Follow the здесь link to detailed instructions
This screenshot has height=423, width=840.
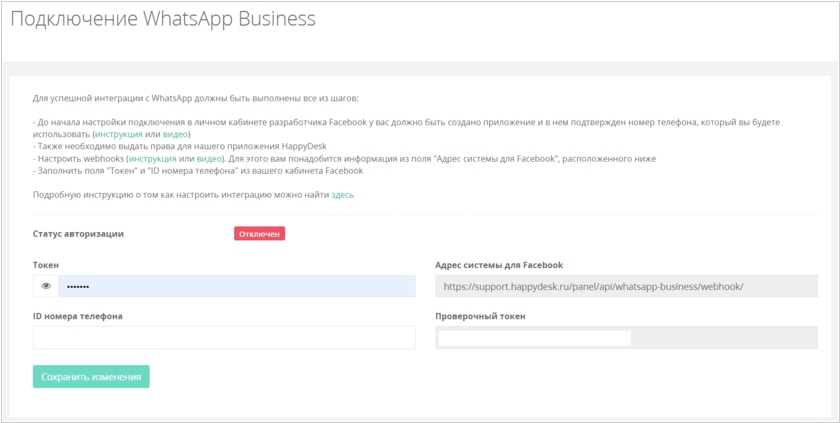point(342,195)
